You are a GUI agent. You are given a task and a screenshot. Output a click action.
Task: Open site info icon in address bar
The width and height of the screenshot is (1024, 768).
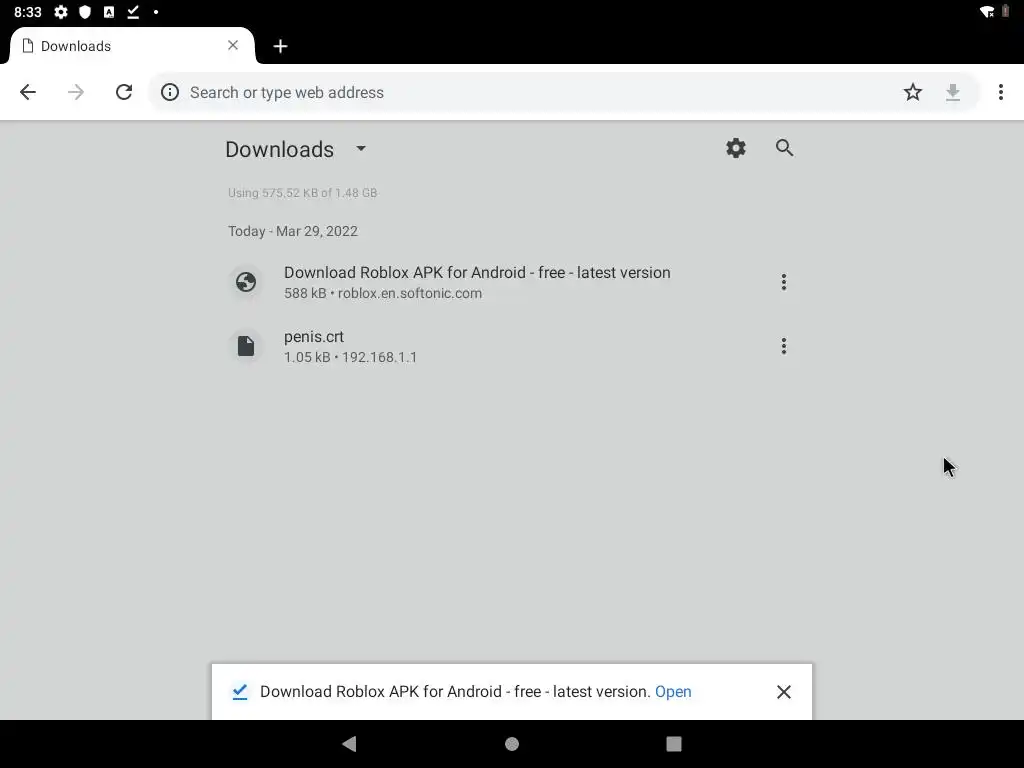click(170, 92)
